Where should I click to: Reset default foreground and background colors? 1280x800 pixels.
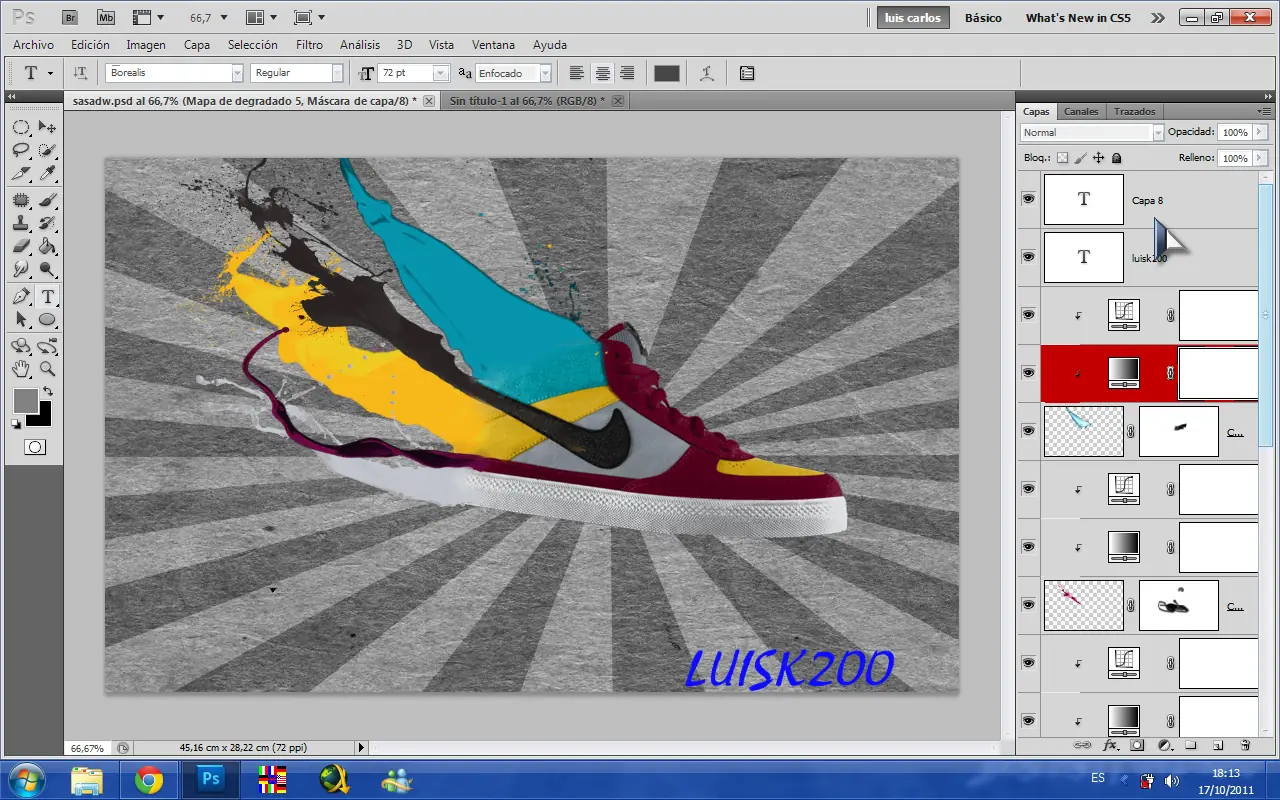click(x=16, y=424)
